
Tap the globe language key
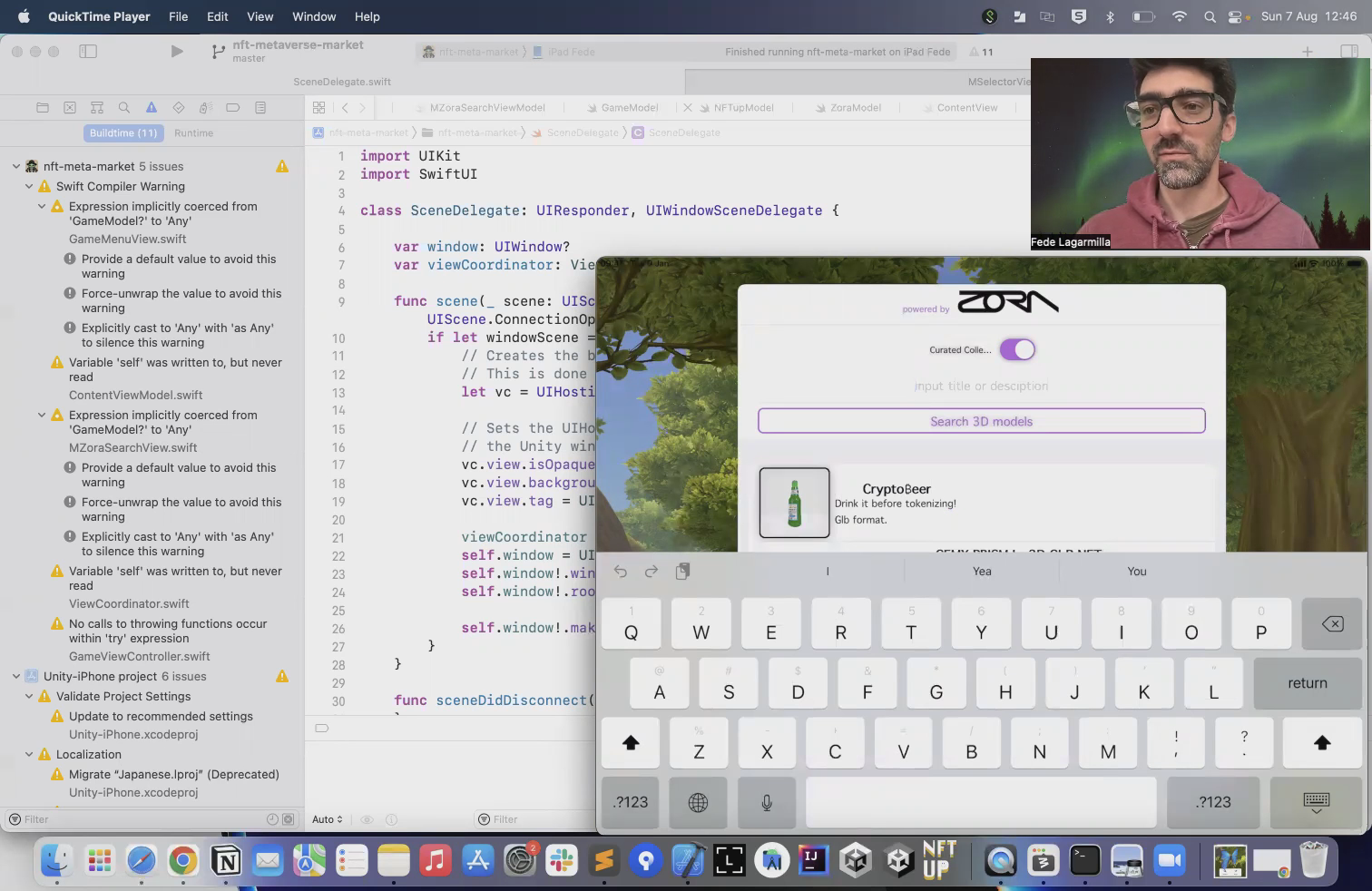[x=698, y=802]
